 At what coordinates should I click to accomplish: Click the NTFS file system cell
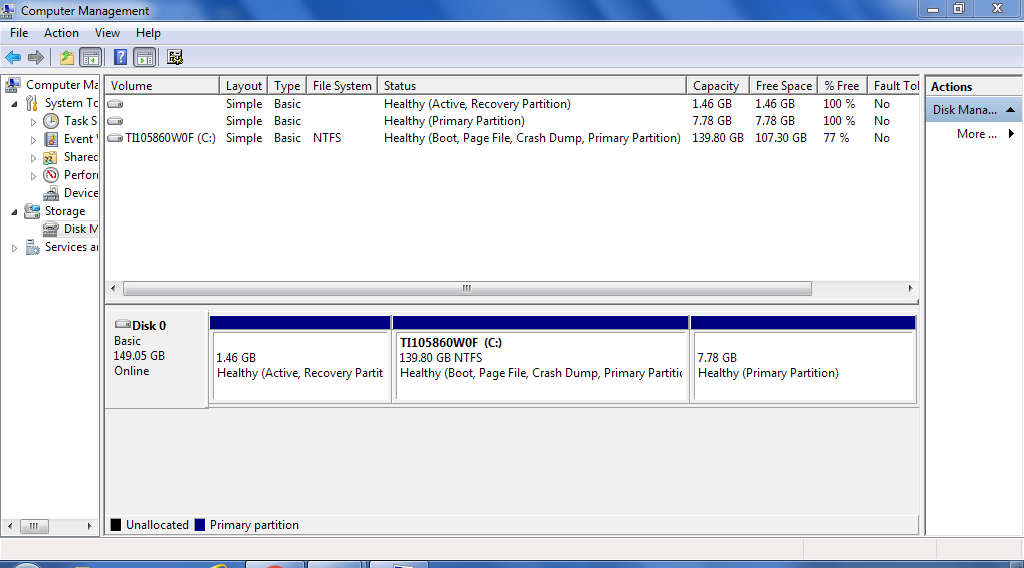point(327,138)
